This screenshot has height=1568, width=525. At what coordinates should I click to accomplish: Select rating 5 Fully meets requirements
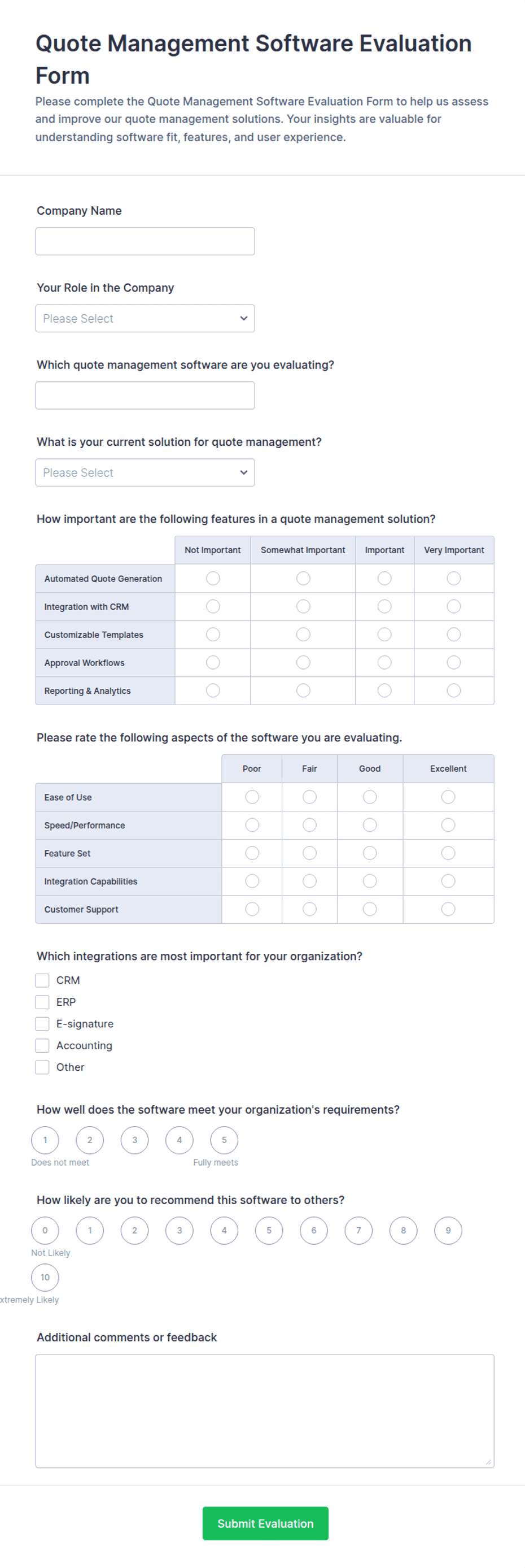click(224, 1140)
